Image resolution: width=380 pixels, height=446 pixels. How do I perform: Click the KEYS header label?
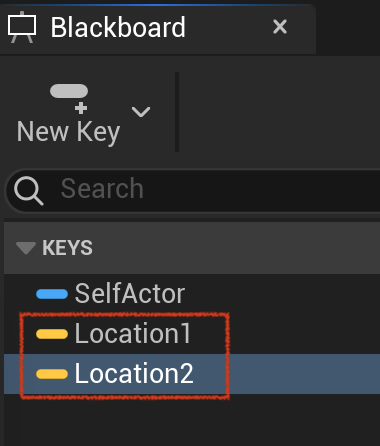[x=67, y=248]
